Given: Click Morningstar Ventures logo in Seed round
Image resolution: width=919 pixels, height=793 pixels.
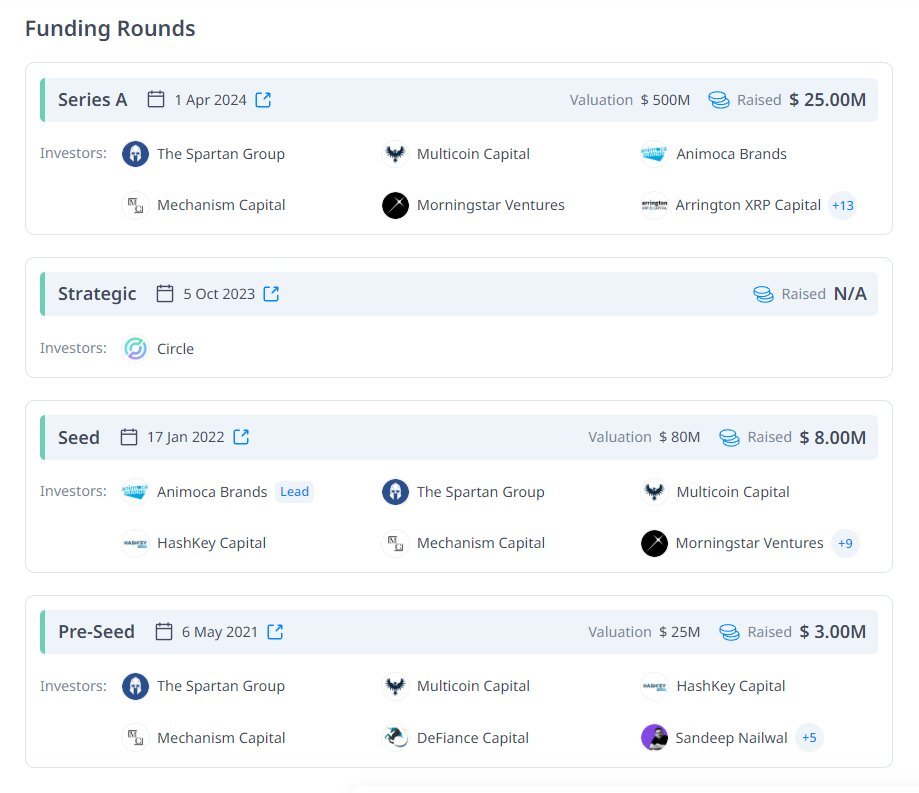Looking at the screenshot, I should pos(654,543).
